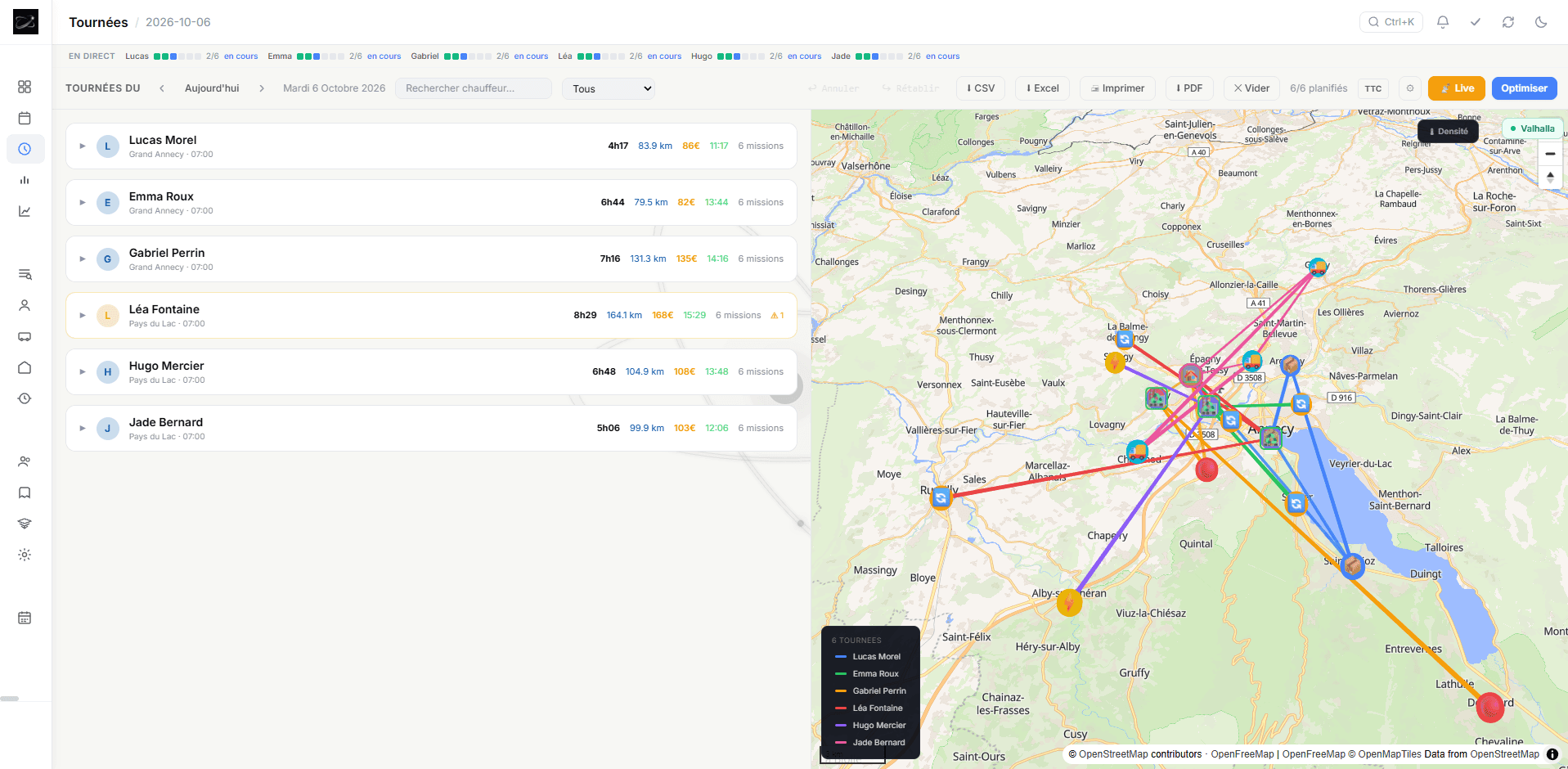This screenshot has width=1568, height=769.
Task: Click the Rechercher chauffeur search field
Action: (474, 88)
